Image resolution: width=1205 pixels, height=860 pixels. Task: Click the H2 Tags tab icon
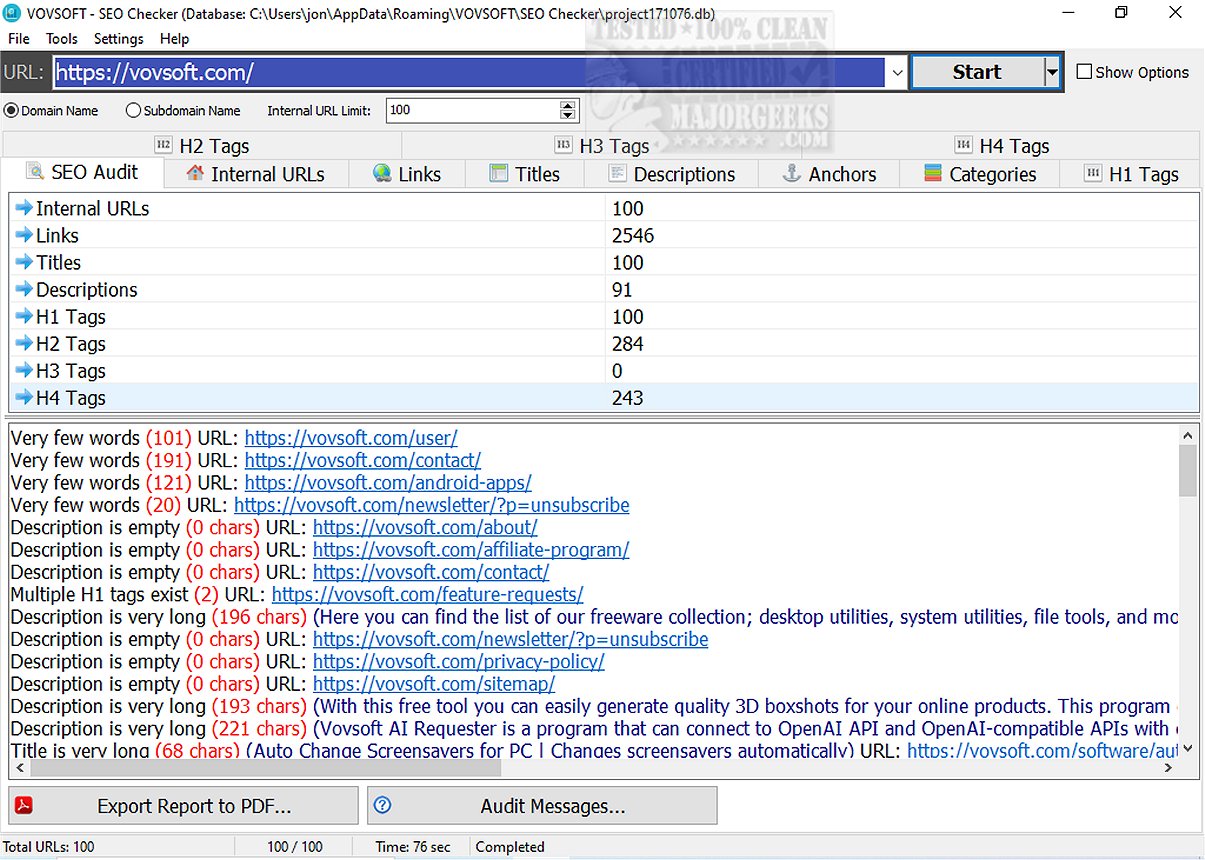163,145
